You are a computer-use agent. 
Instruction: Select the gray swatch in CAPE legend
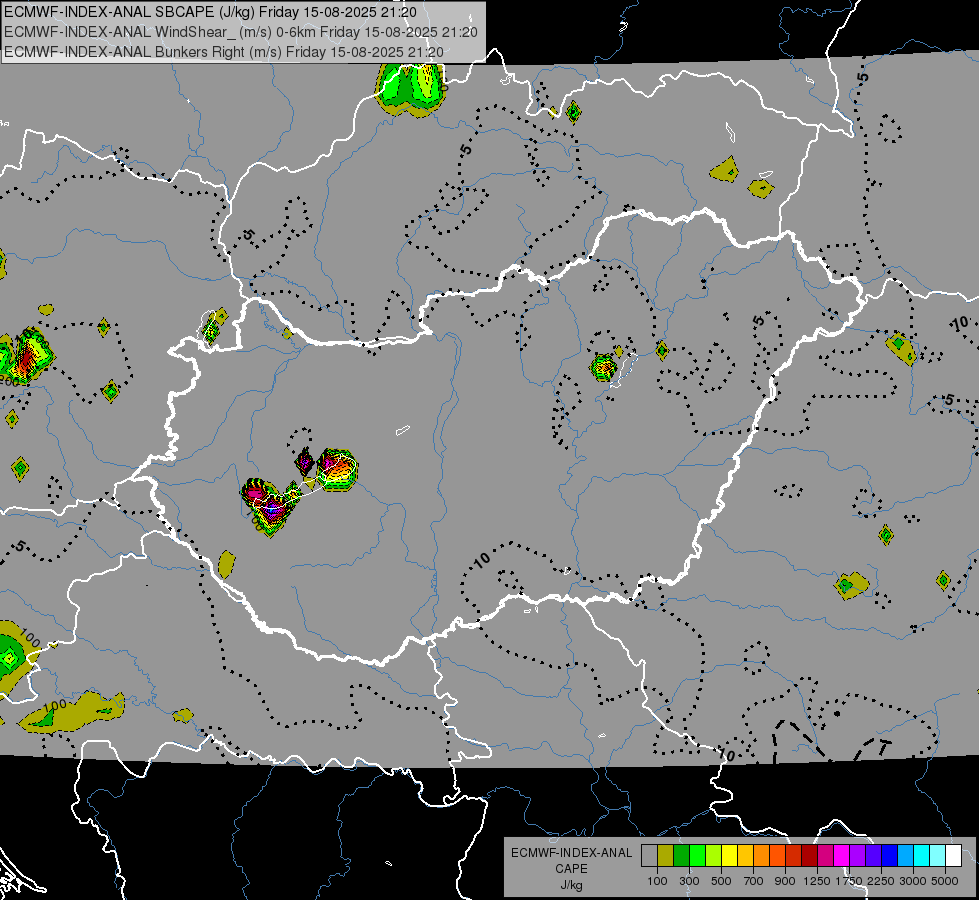click(x=649, y=855)
